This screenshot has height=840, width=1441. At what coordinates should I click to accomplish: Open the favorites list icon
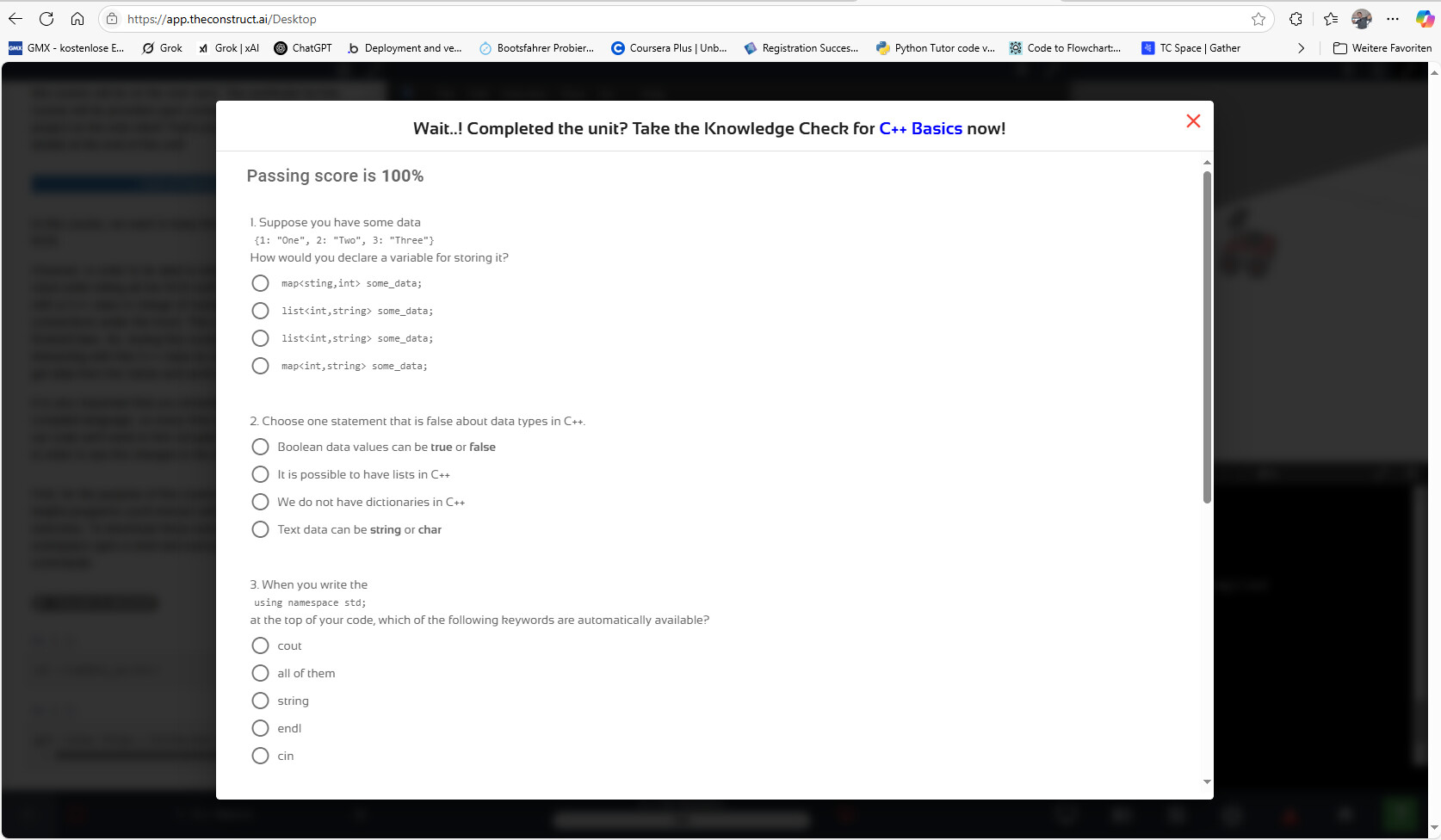[1331, 19]
